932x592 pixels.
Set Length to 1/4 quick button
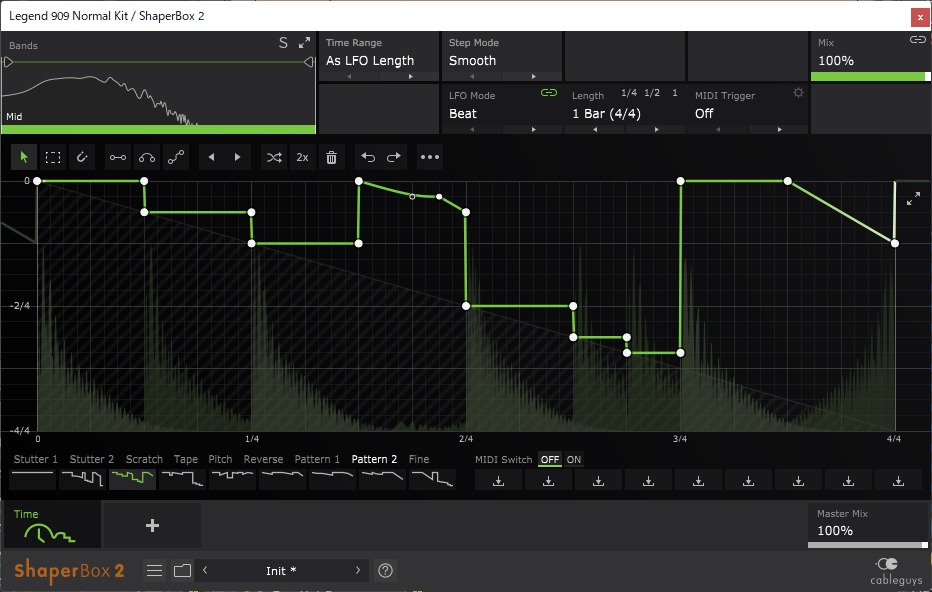pyautogui.click(x=629, y=93)
